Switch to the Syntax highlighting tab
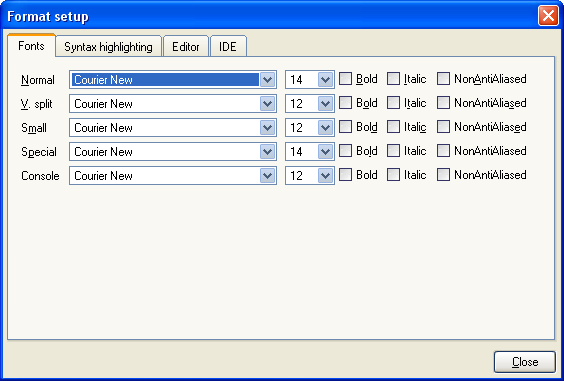Screen dimensions: 564x381 point(108,46)
